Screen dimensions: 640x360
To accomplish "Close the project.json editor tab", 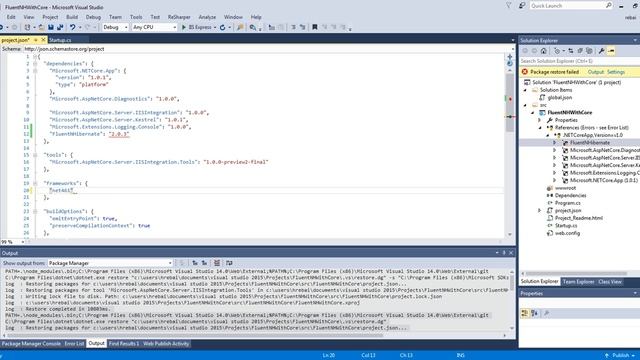I will tap(43, 40).
